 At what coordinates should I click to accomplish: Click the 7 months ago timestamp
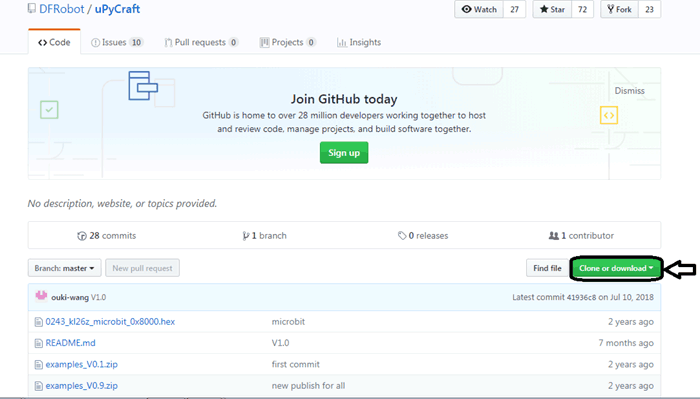[x=626, y=343]
